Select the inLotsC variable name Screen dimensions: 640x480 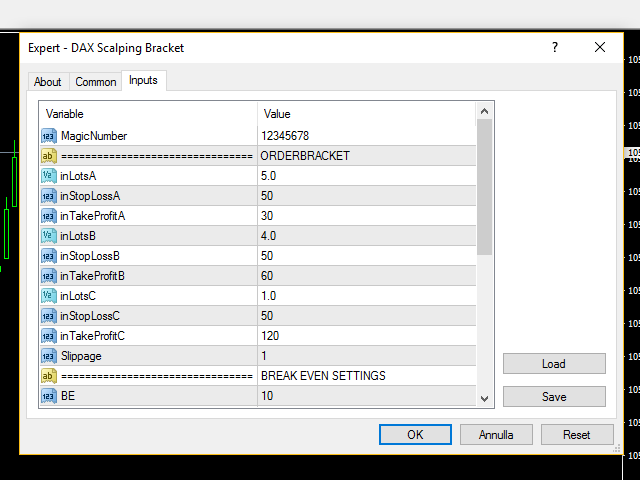coord(78,296)
